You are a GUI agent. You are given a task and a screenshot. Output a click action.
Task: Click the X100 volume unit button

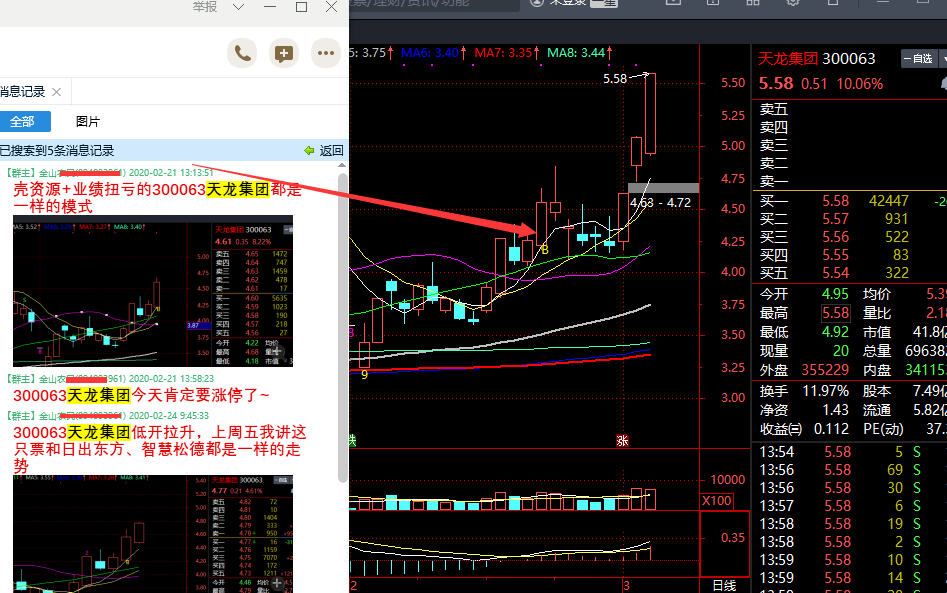coord(716,501)
